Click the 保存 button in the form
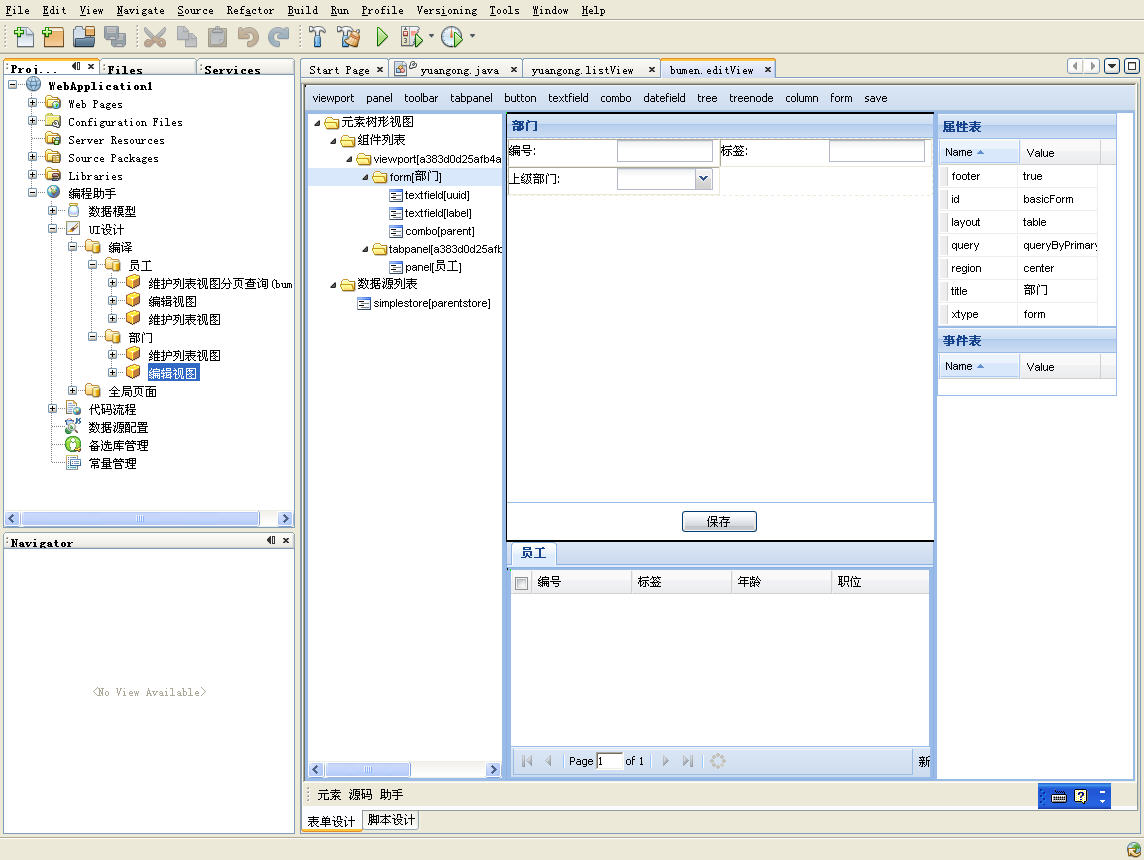1144x860 pixels. point(719,521)
